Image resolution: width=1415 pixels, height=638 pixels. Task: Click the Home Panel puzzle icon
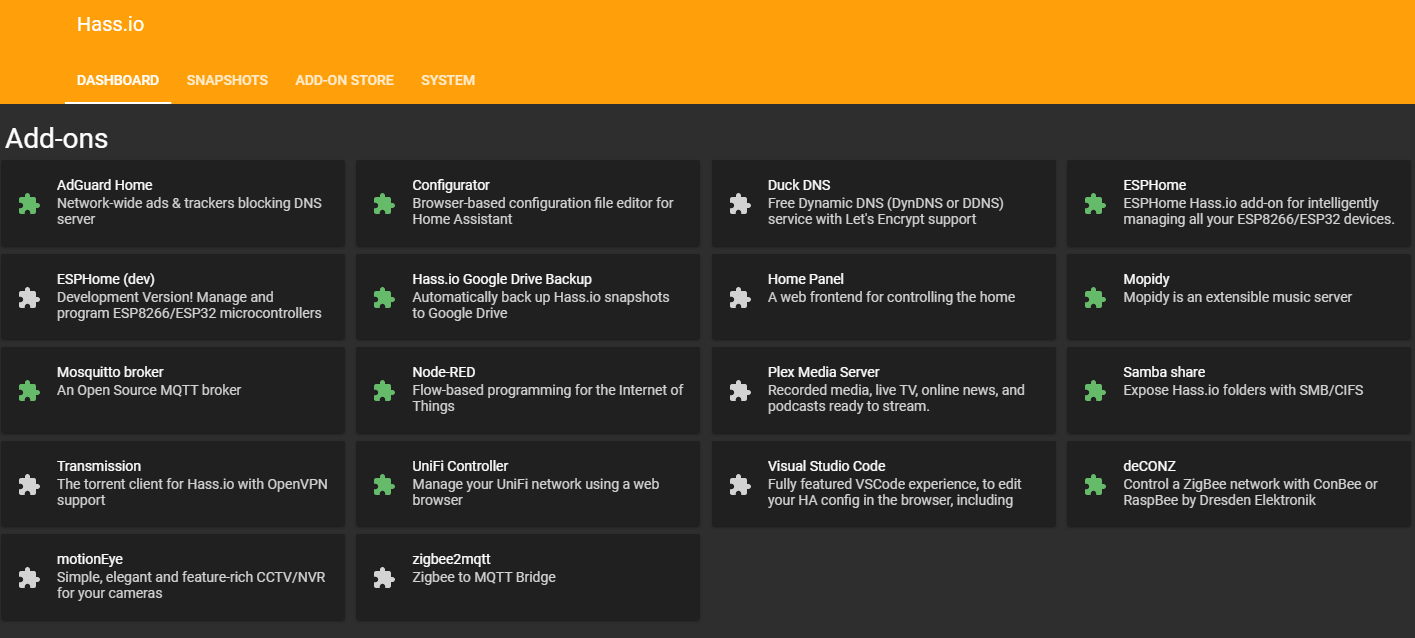(740, 298)
